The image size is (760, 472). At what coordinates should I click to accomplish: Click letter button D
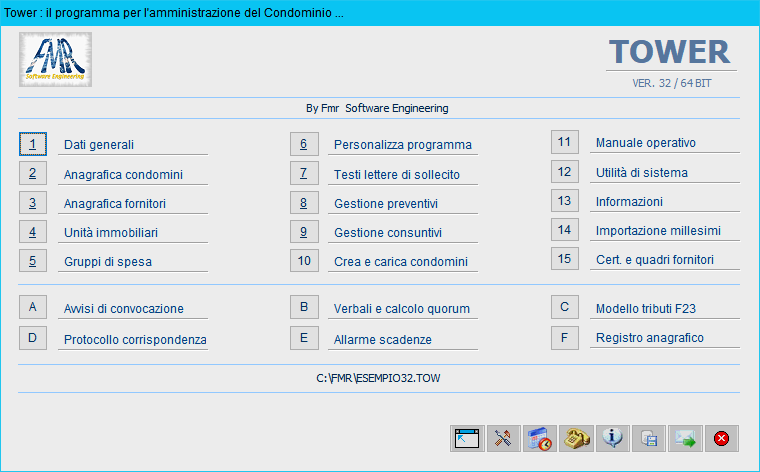pyautogui.click(x=33, y=338)
